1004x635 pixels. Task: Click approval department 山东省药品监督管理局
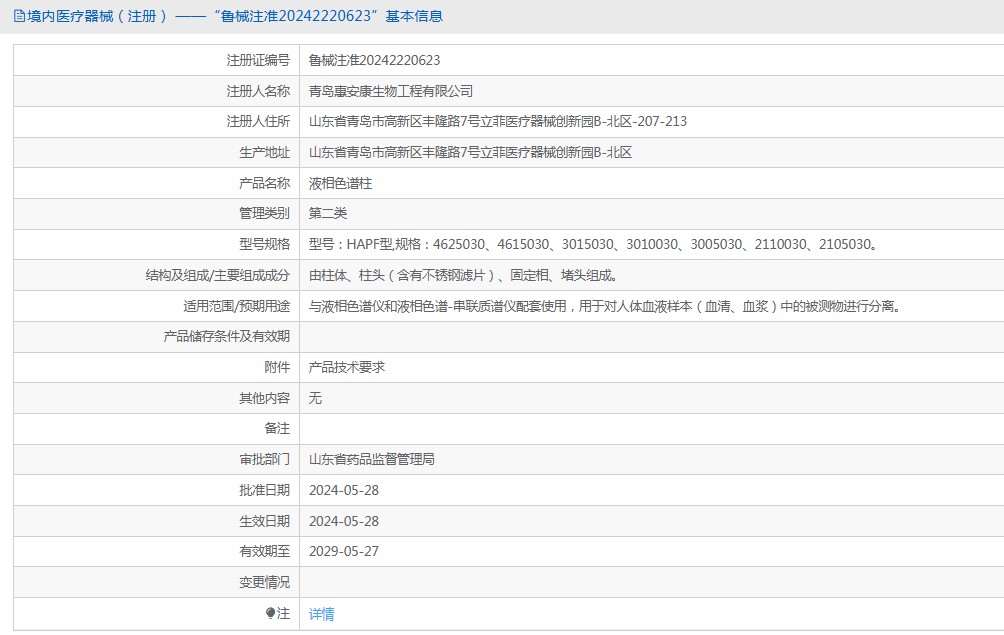pyautogui.click(x=371, y=460)
